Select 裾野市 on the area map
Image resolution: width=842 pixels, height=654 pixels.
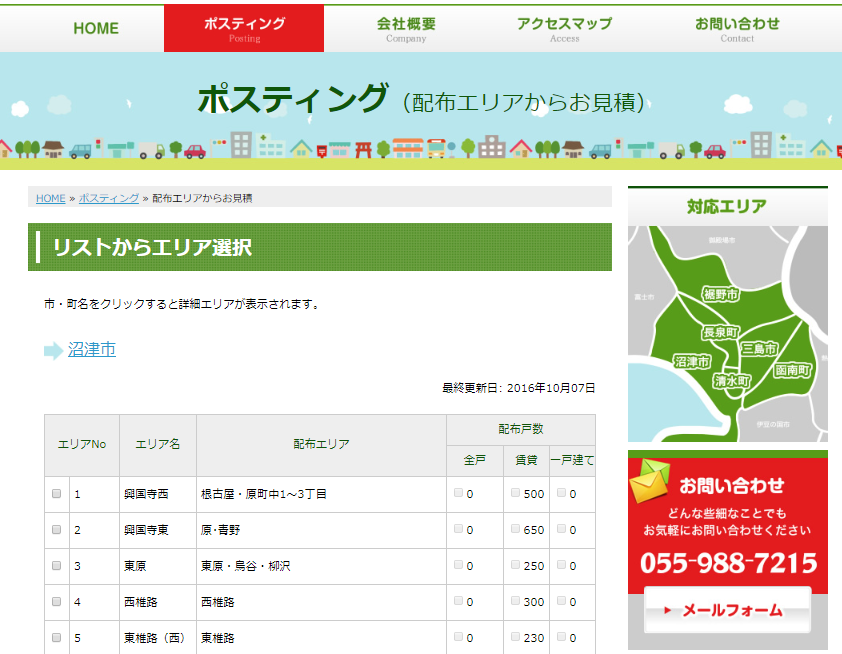(x=720, y=294)
